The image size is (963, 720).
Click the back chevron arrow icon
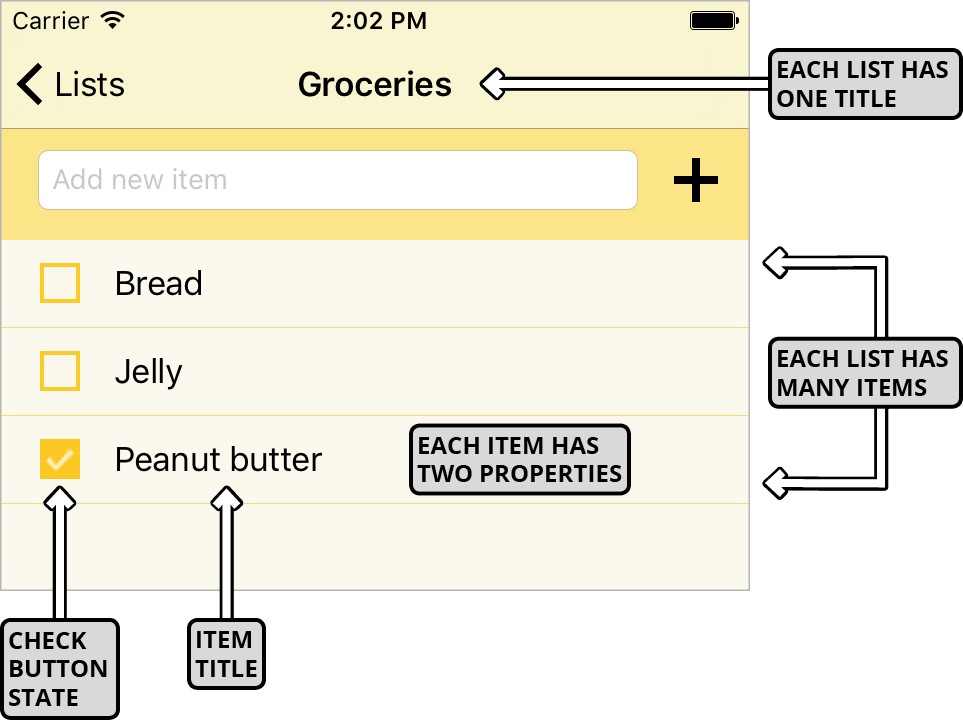point(31,85)
